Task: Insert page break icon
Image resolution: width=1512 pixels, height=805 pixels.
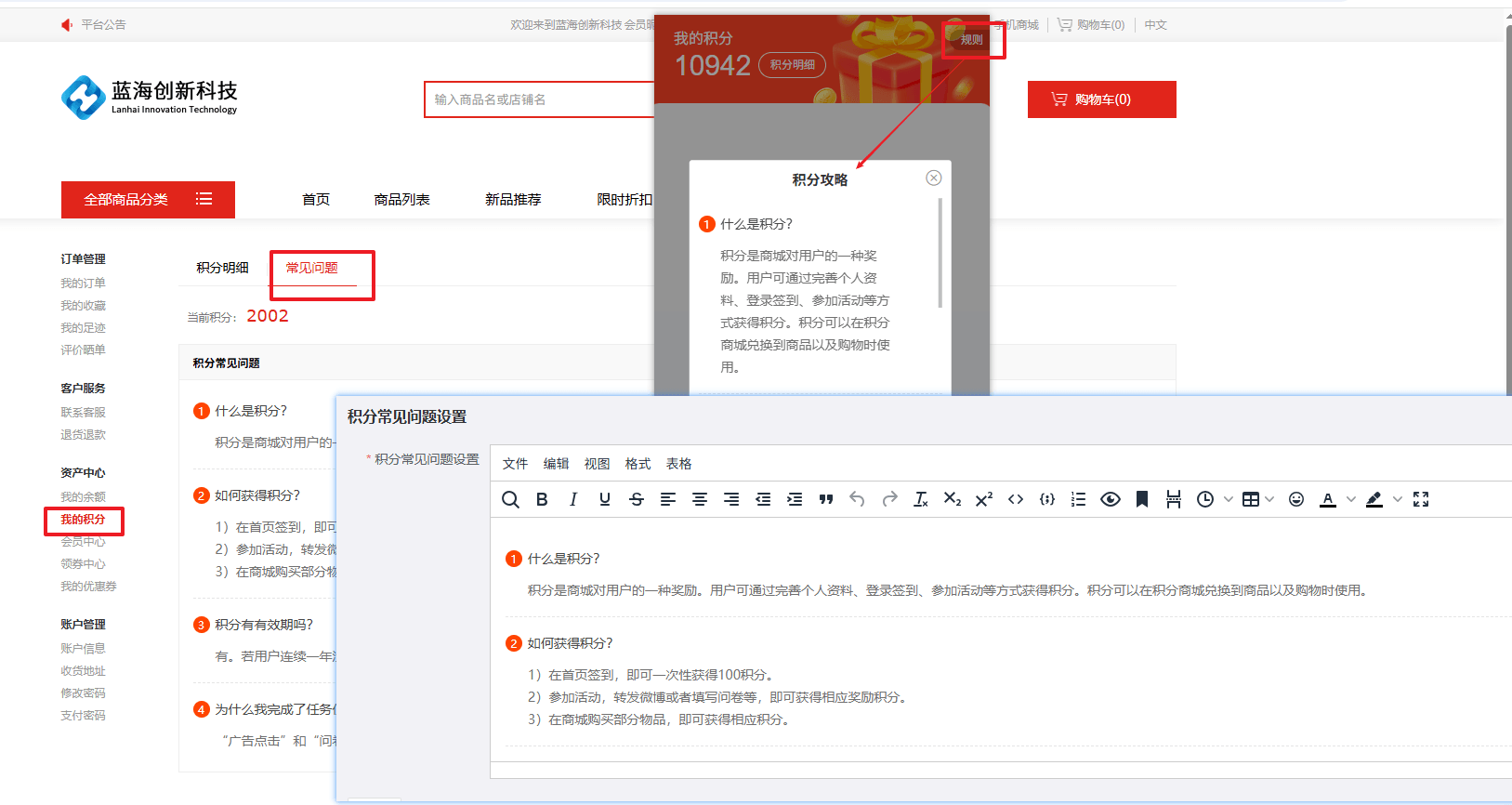Action: click(1174, 499)
